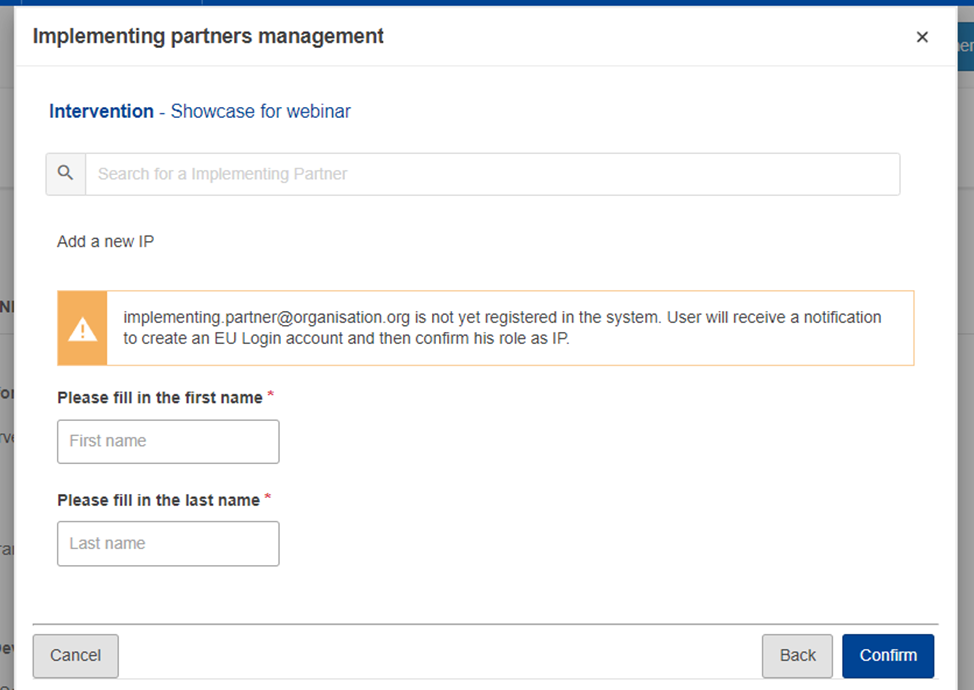Click the 'Intervention' heading label
Viewport: 974px width, 690px height.
tap(101, 111)
